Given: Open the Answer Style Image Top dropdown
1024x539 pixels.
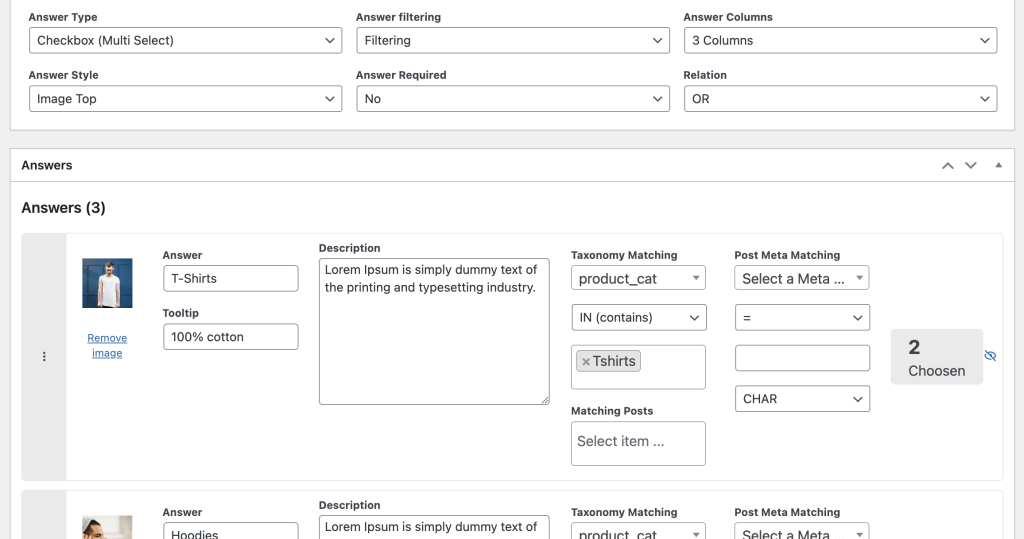Looking at the screenshot, I should click(185, 99).
